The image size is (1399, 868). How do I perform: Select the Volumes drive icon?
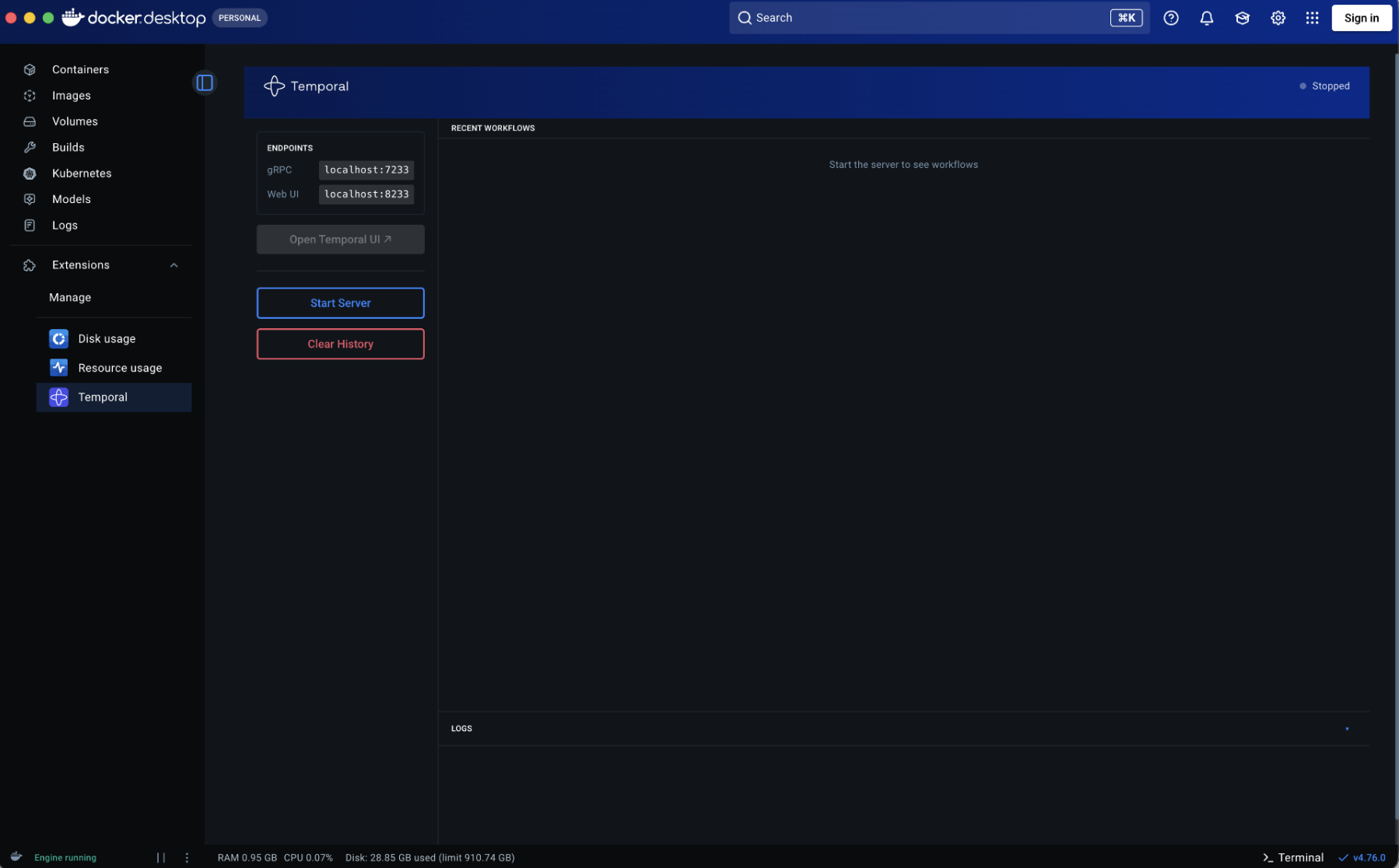(x=30, y=121)
